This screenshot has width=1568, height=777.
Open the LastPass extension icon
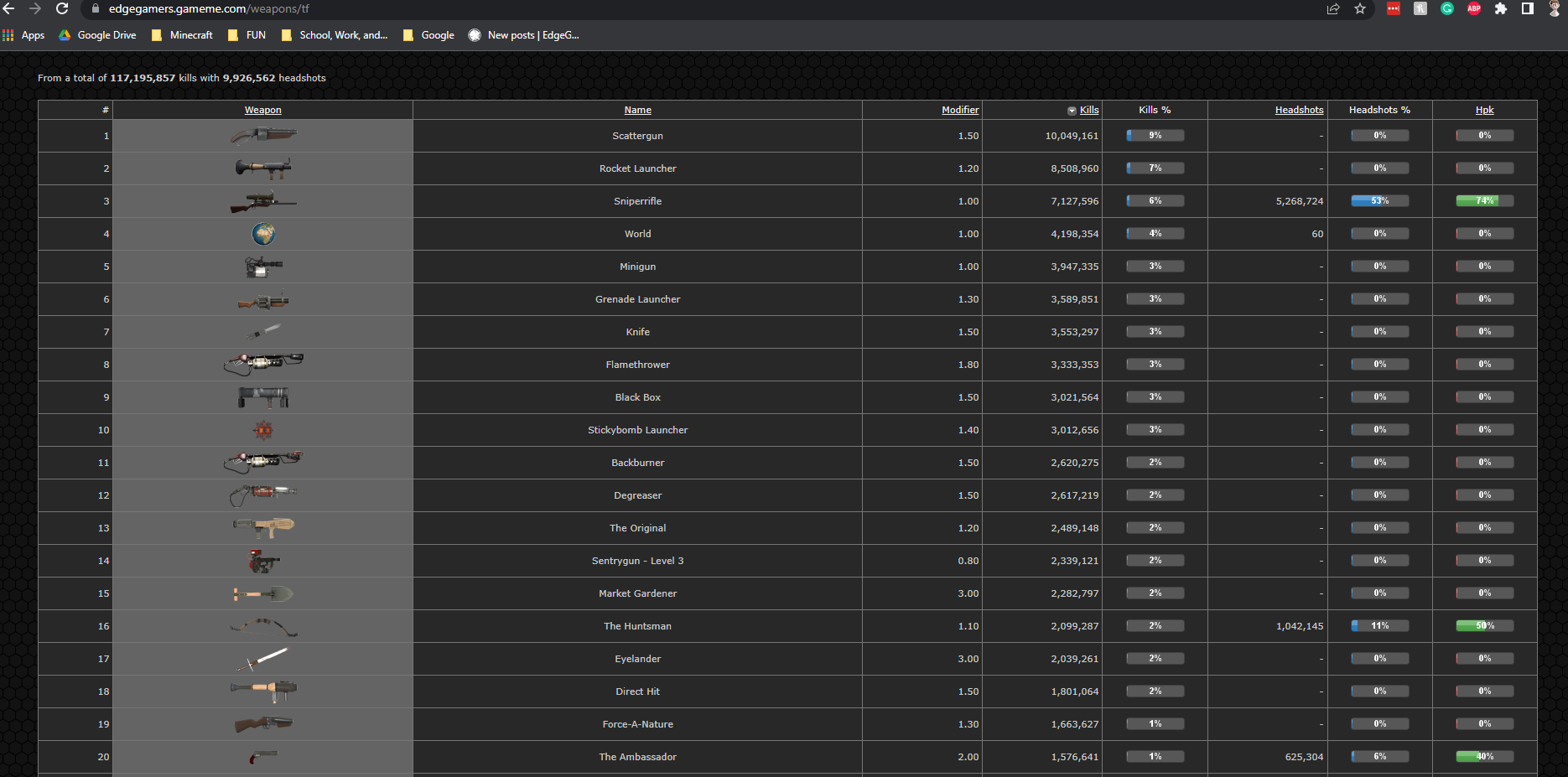tap(1394, 8)
